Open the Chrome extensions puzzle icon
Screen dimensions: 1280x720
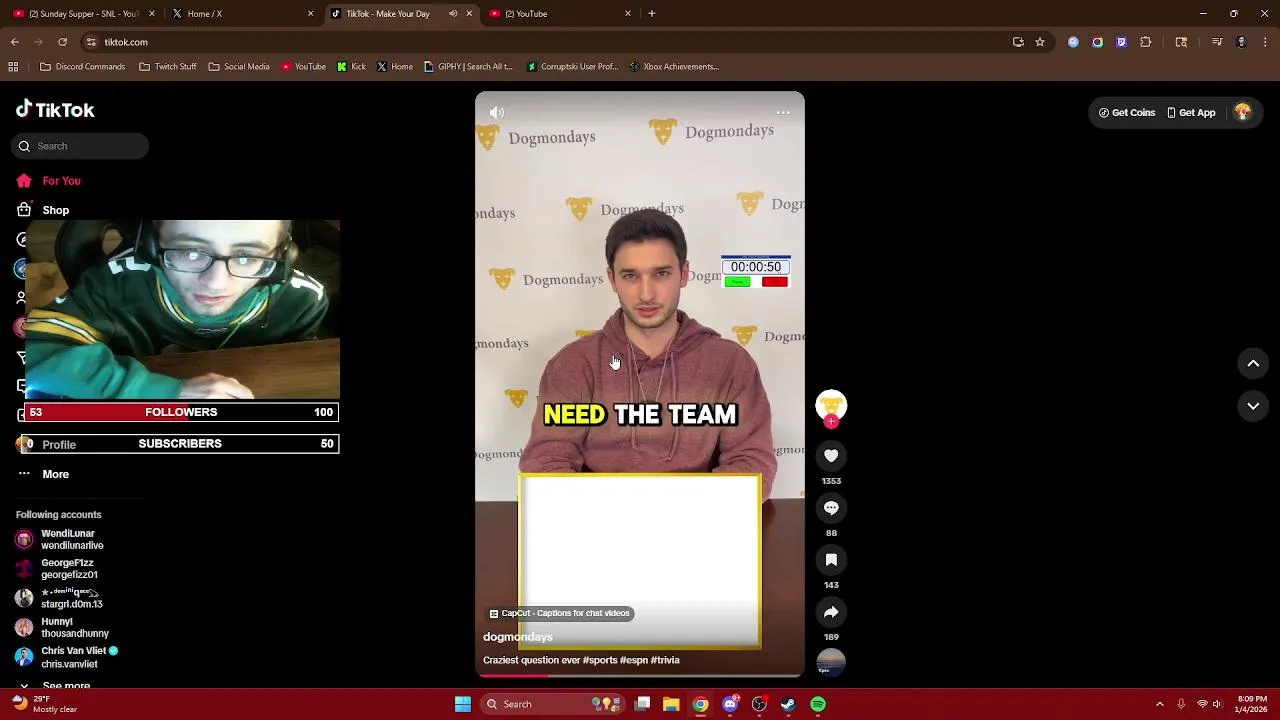(1146, 42)
